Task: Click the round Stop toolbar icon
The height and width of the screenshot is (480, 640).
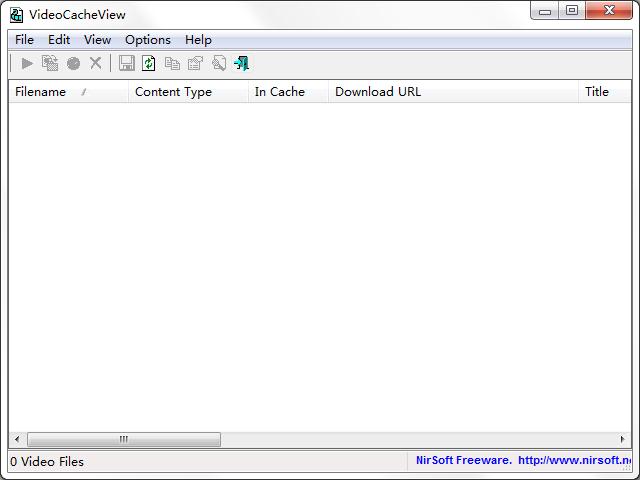Action: [x=73, y=64]
